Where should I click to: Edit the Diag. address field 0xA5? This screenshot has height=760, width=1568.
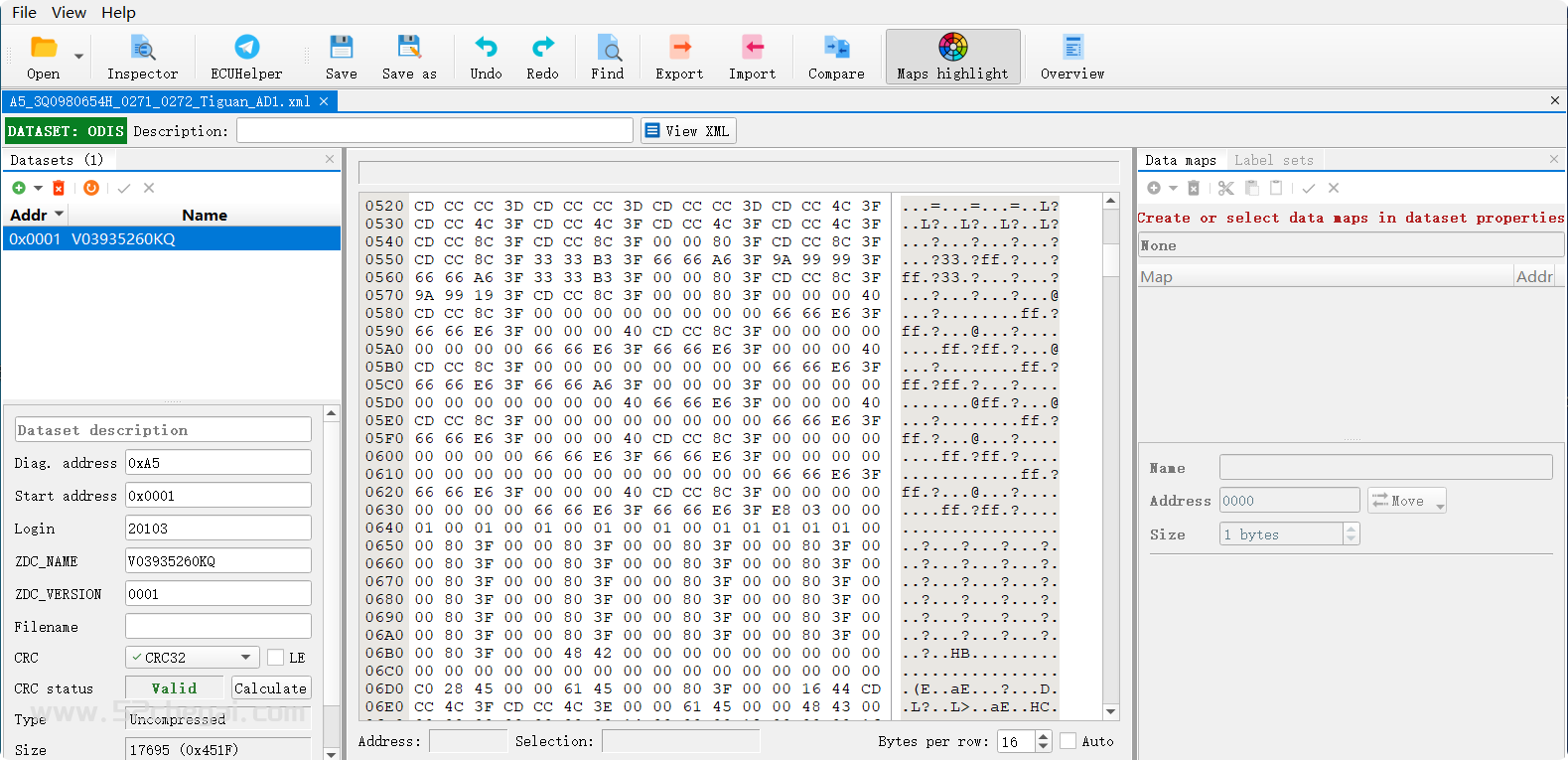click(x=217, y=463)
